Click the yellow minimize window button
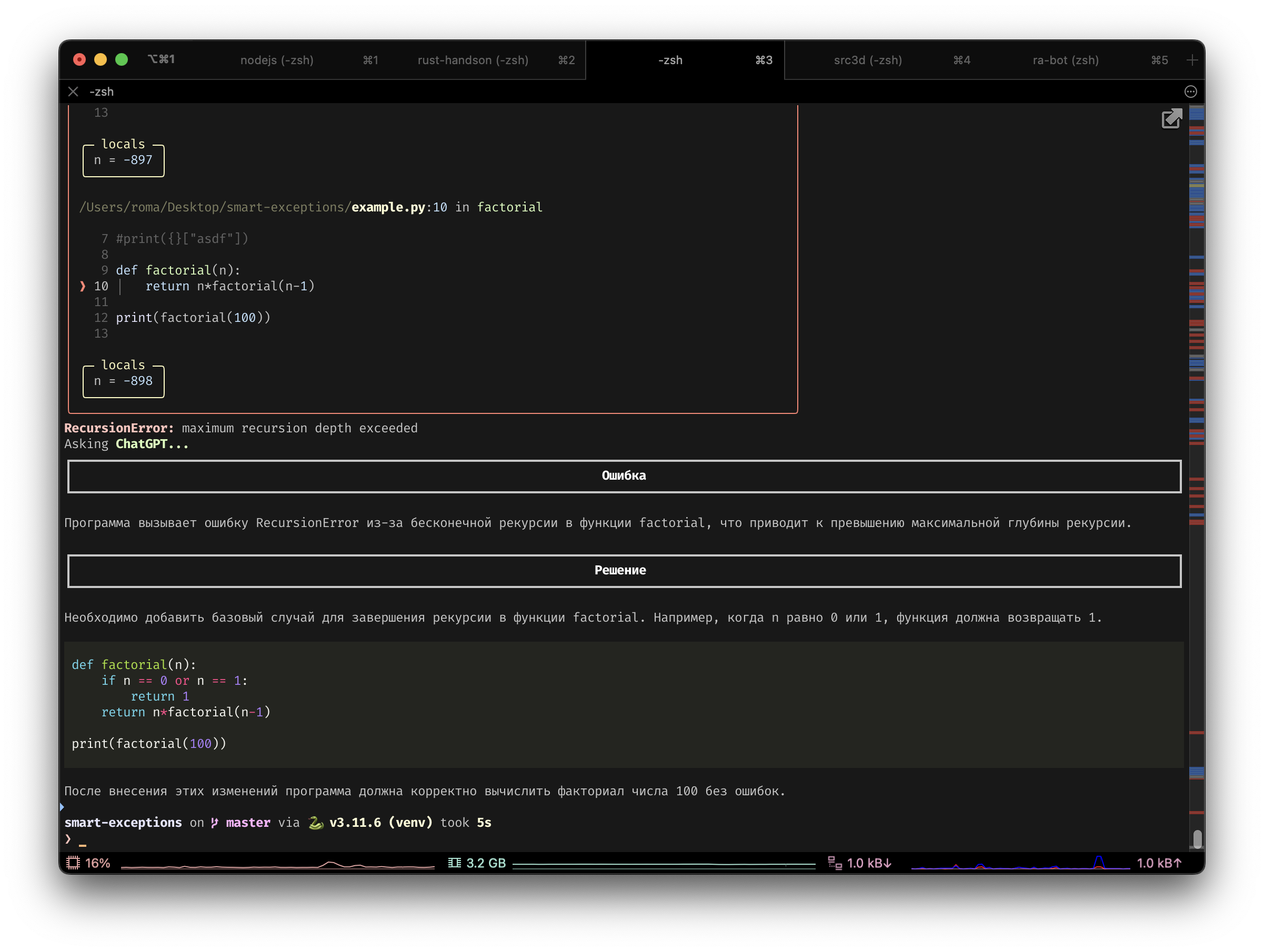This screenshot has height=952, width=1264. (x=101, y=59)
